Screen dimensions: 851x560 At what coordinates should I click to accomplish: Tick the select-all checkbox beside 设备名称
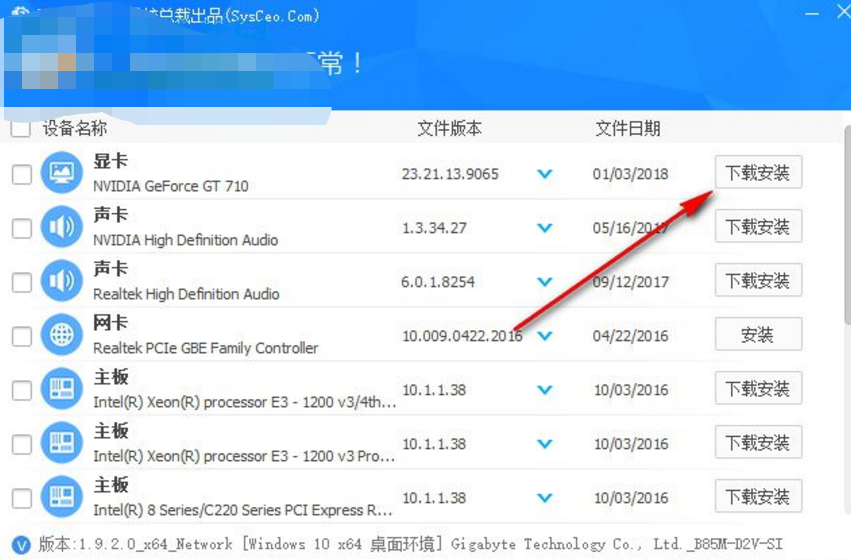pyautogui.click(x=21, y=129)
